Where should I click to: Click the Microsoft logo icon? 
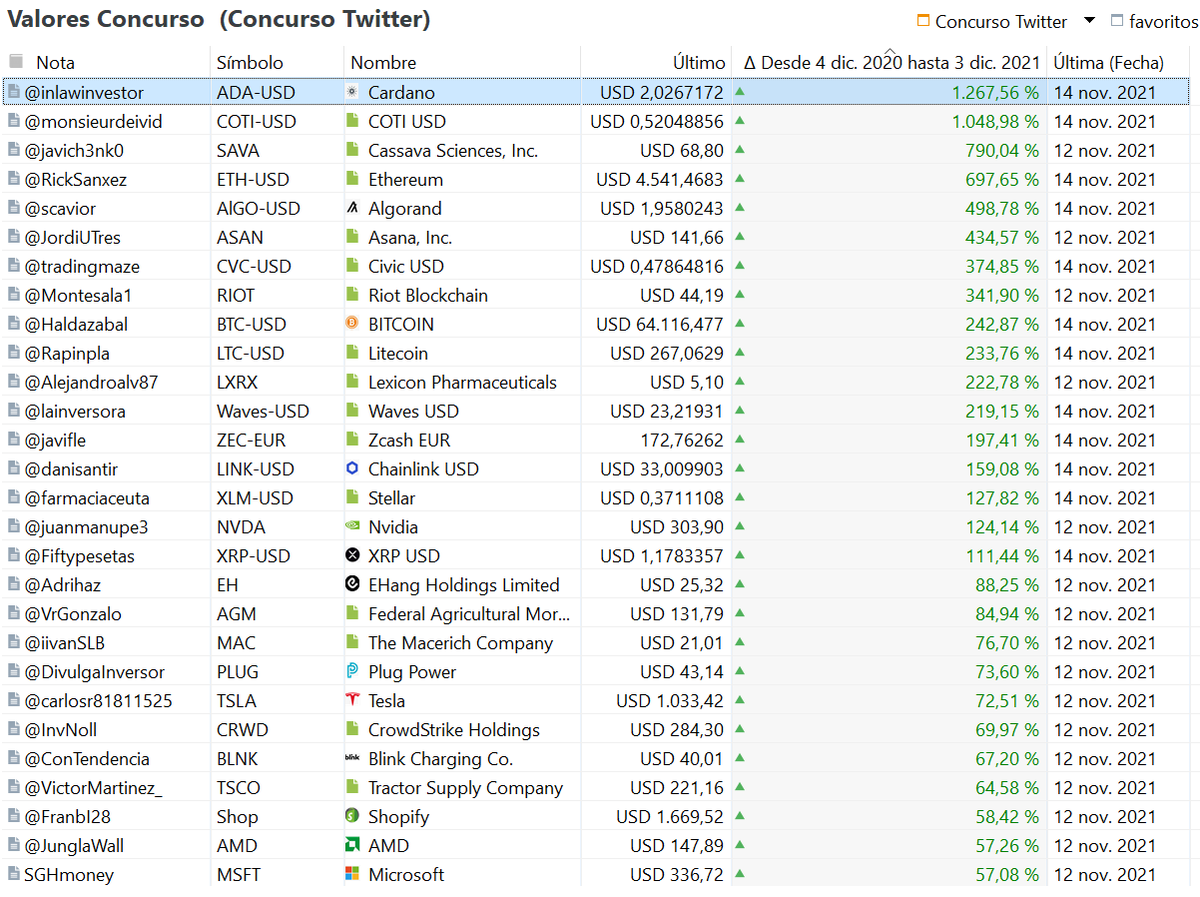pyautogui.click(x=352, y=875)
